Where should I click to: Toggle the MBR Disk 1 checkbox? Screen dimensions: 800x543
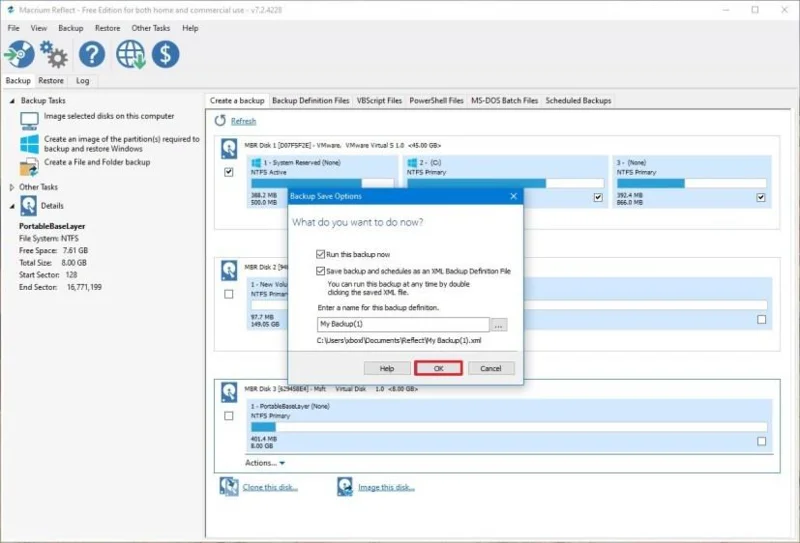[x=229, y=172]
